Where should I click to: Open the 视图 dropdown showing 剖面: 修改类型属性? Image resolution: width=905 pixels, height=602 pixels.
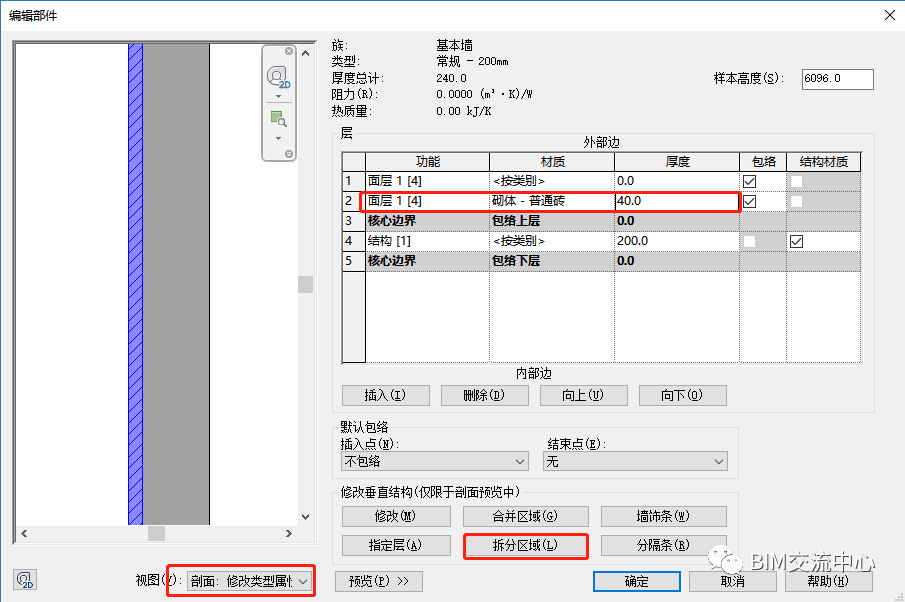click(249, 581)
